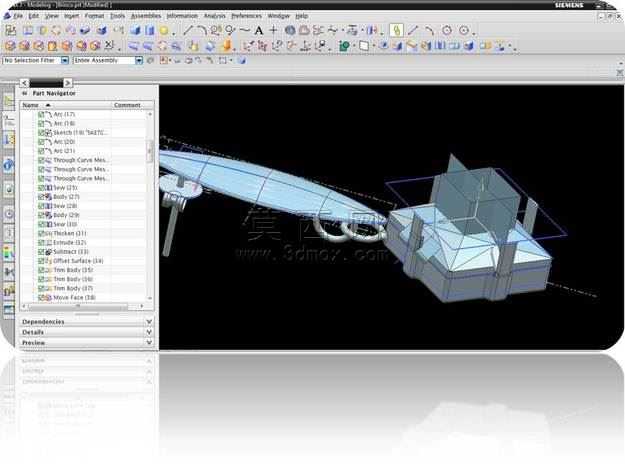Uncheck the Arc (17) feature checkbox

pyautogui.click(x=41, y=114)
